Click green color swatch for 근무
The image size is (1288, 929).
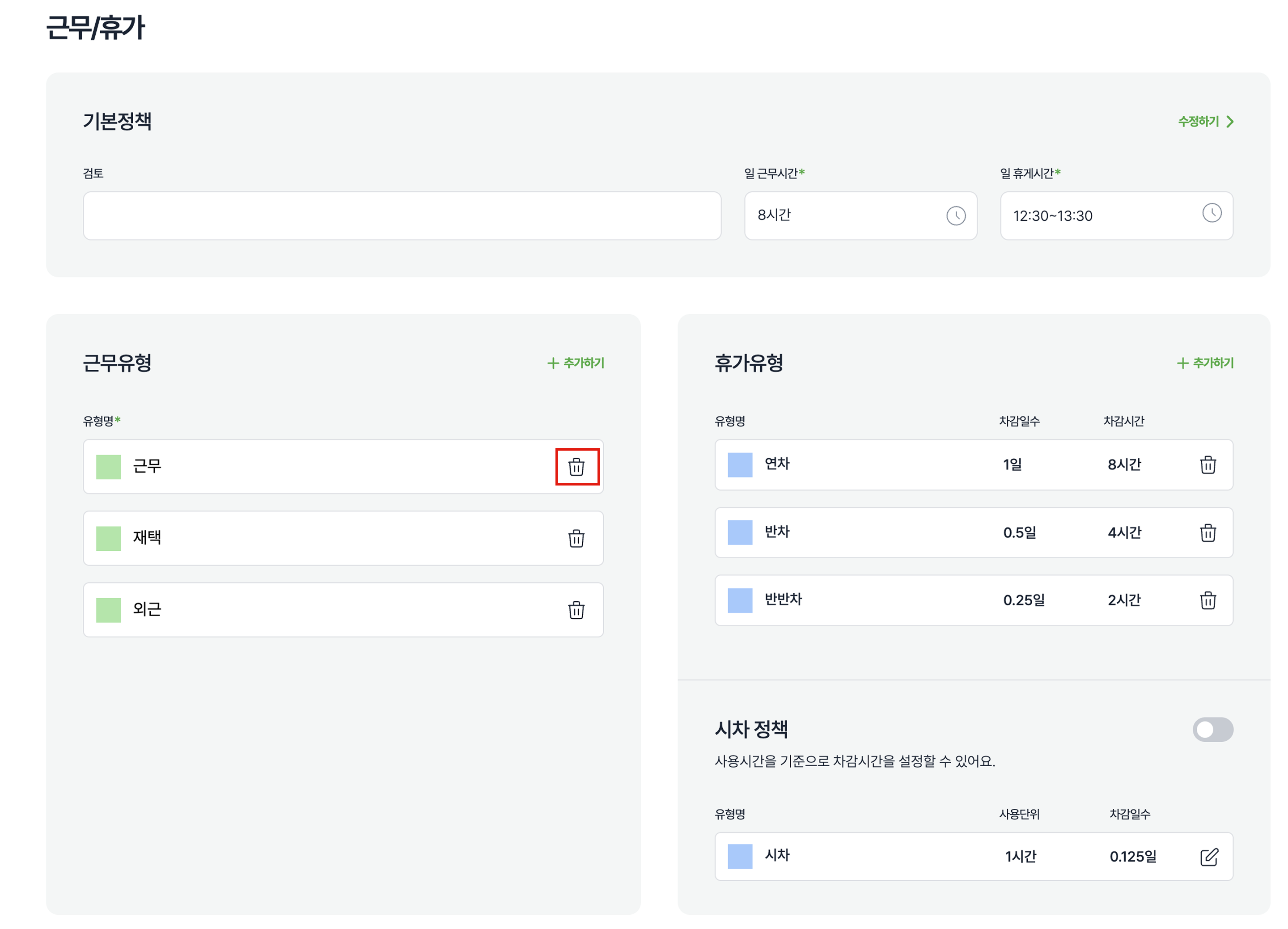tap(109, 467)
